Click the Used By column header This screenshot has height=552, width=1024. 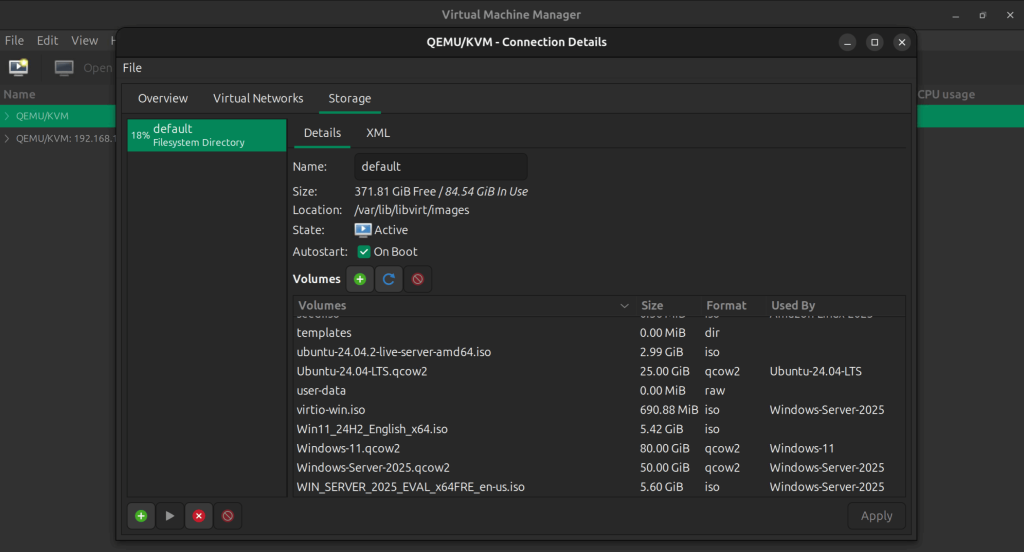tap(835, 306)
